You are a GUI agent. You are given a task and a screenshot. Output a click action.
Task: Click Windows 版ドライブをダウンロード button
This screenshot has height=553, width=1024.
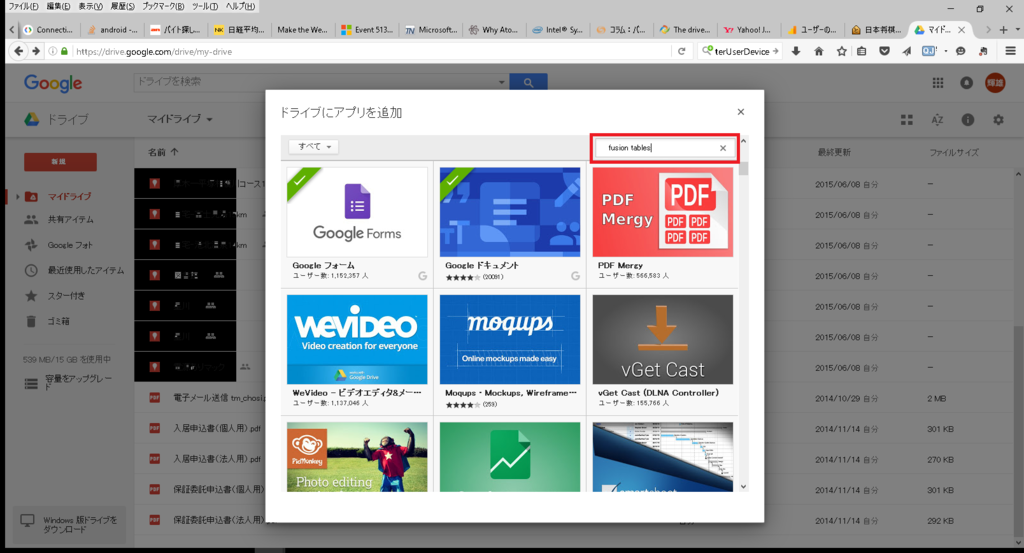tap(70, 524)
